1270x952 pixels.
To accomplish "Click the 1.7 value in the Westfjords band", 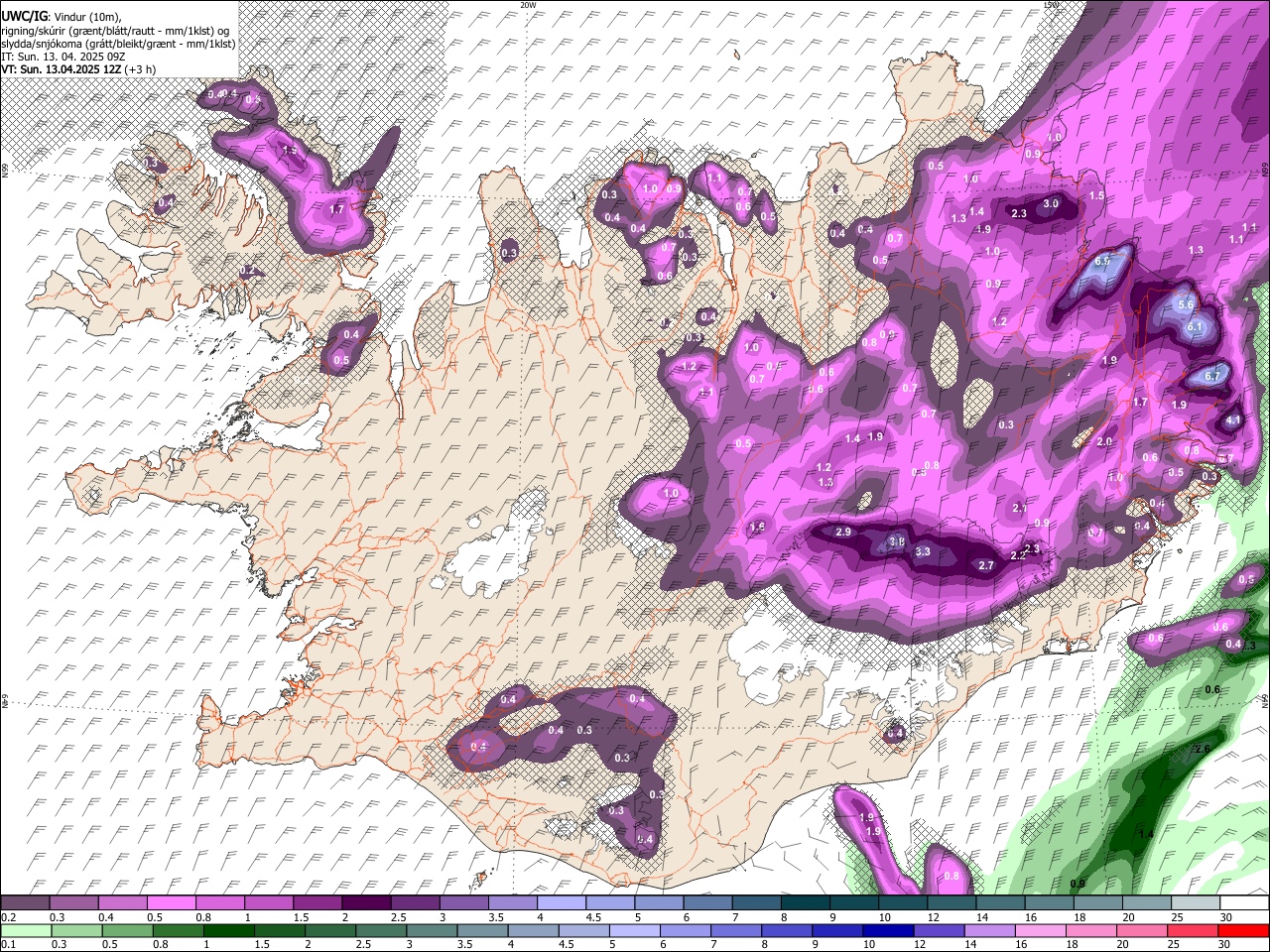I will click(336, 210).
